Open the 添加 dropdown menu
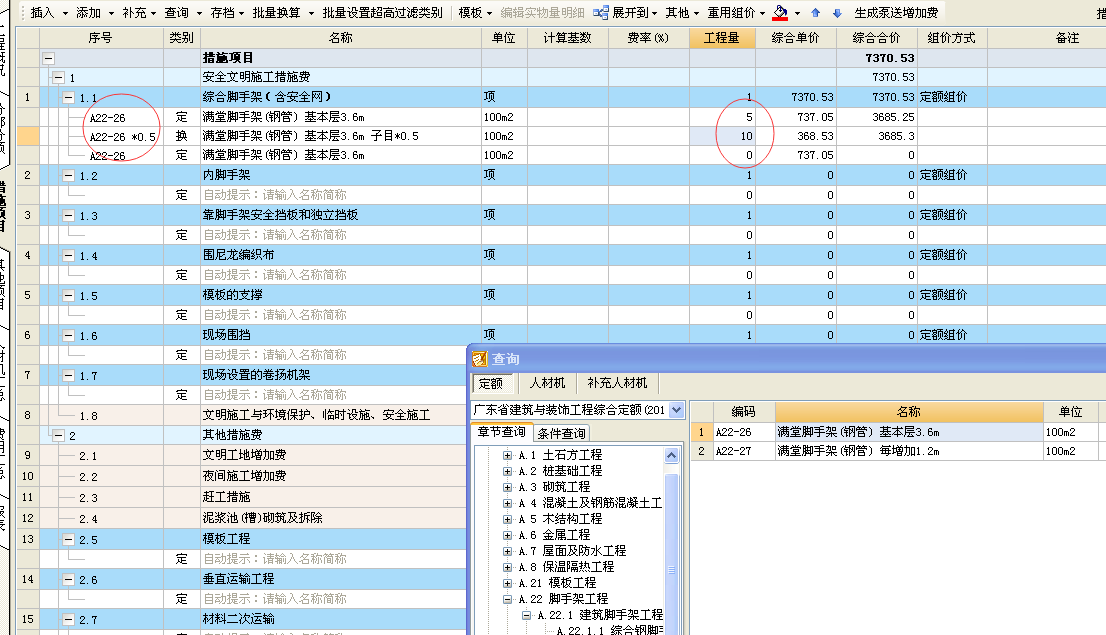 (x=95, y=13)
